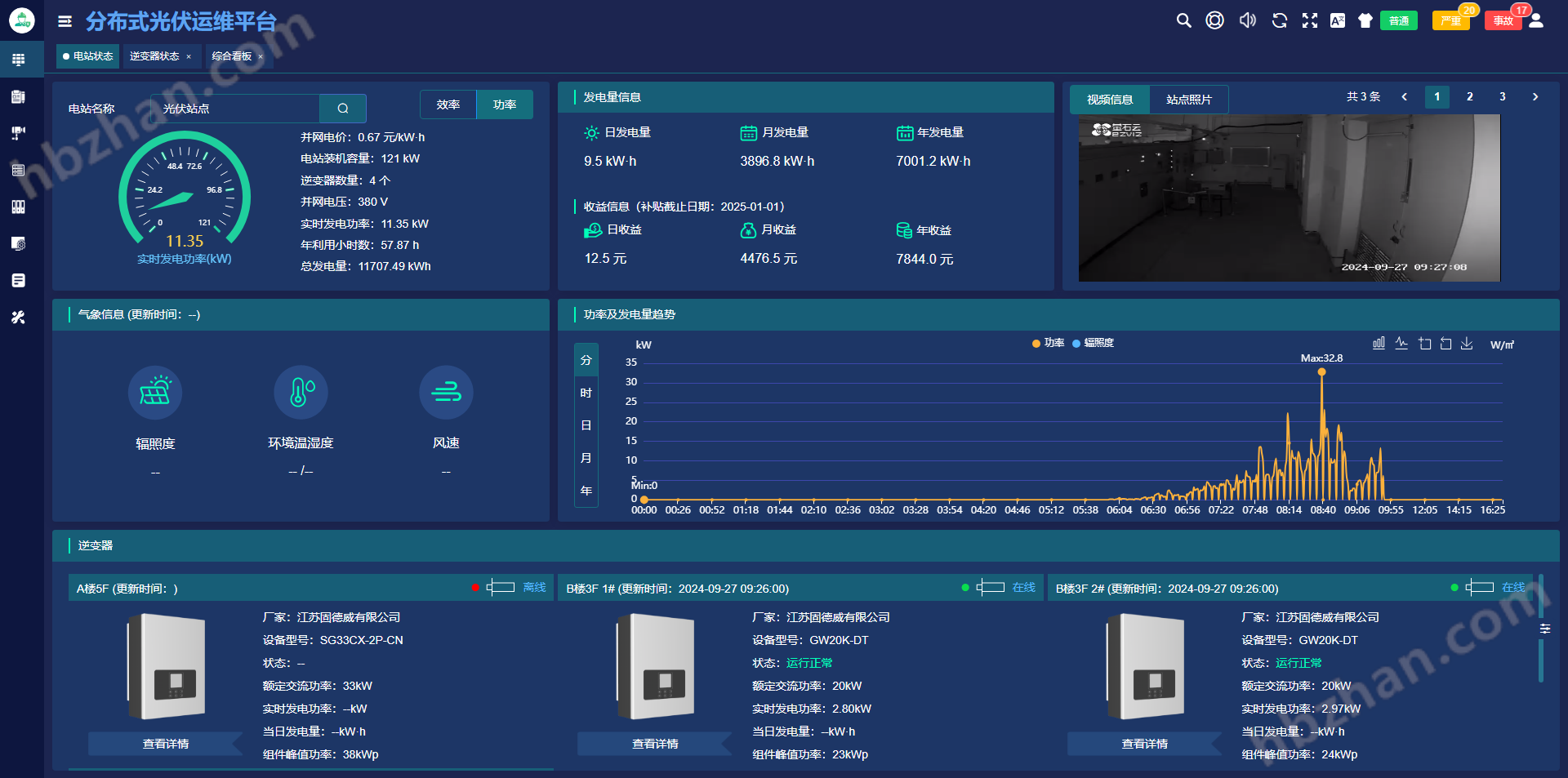The image size is (1568, 778).
Task: Click the 事故 alarm badge showing 17
Action: [x=1503, y=20]
